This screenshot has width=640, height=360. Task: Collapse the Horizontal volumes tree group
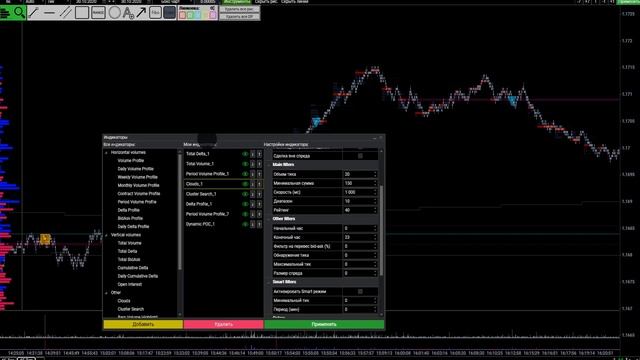click(x=107, y=153)
